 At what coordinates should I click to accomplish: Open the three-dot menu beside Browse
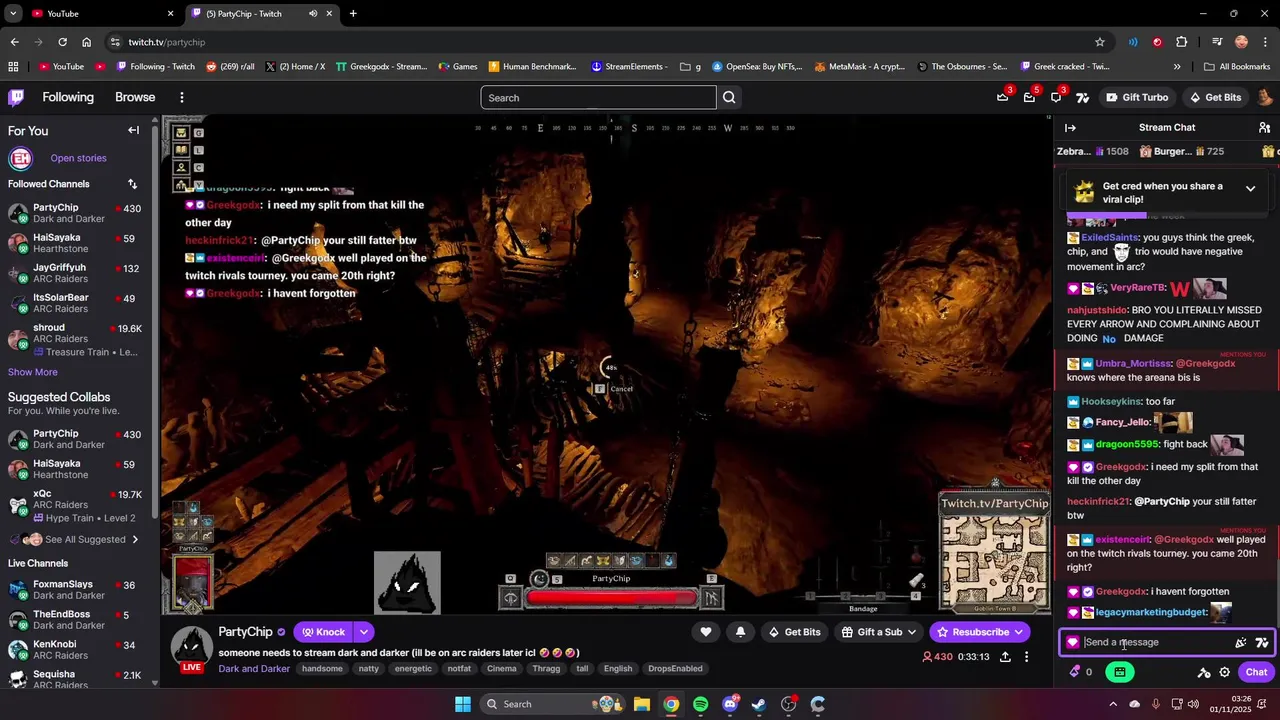pos(181,97)
